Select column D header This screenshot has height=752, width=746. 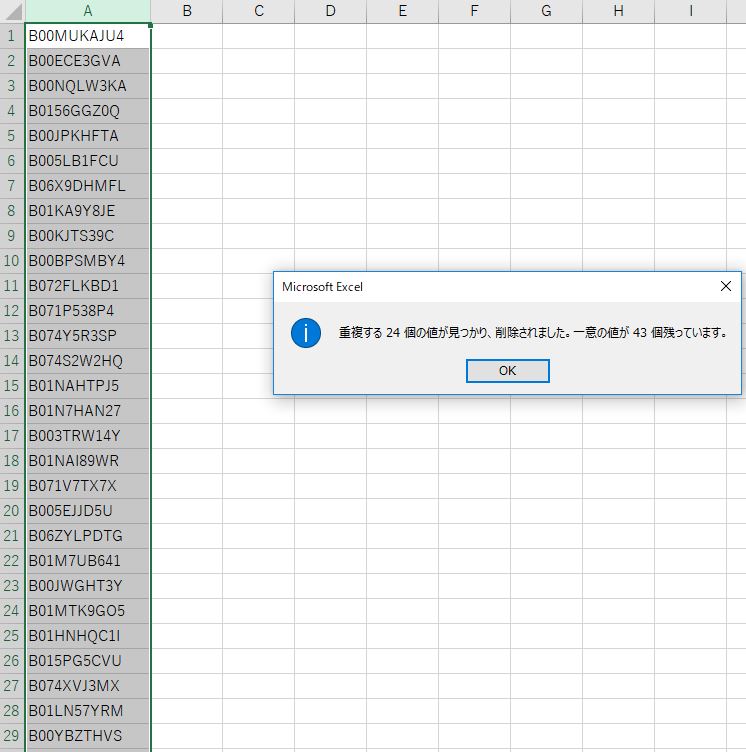(331, 11)
